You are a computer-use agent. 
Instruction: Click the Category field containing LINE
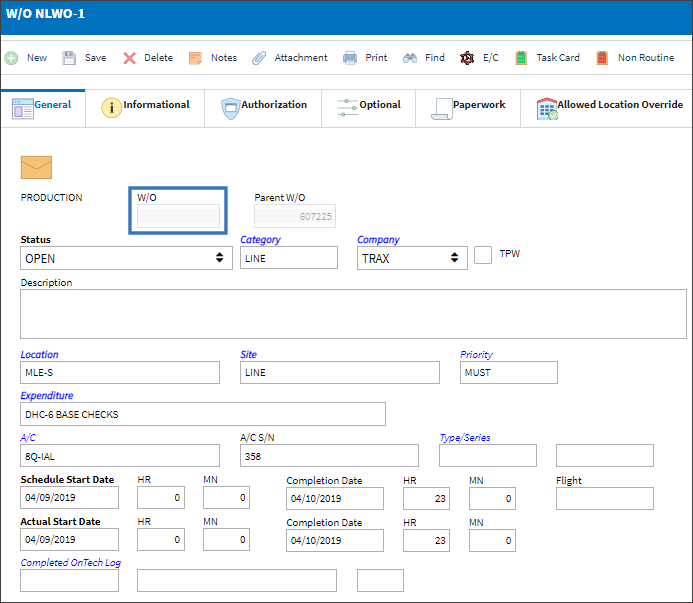pos(289,258)
